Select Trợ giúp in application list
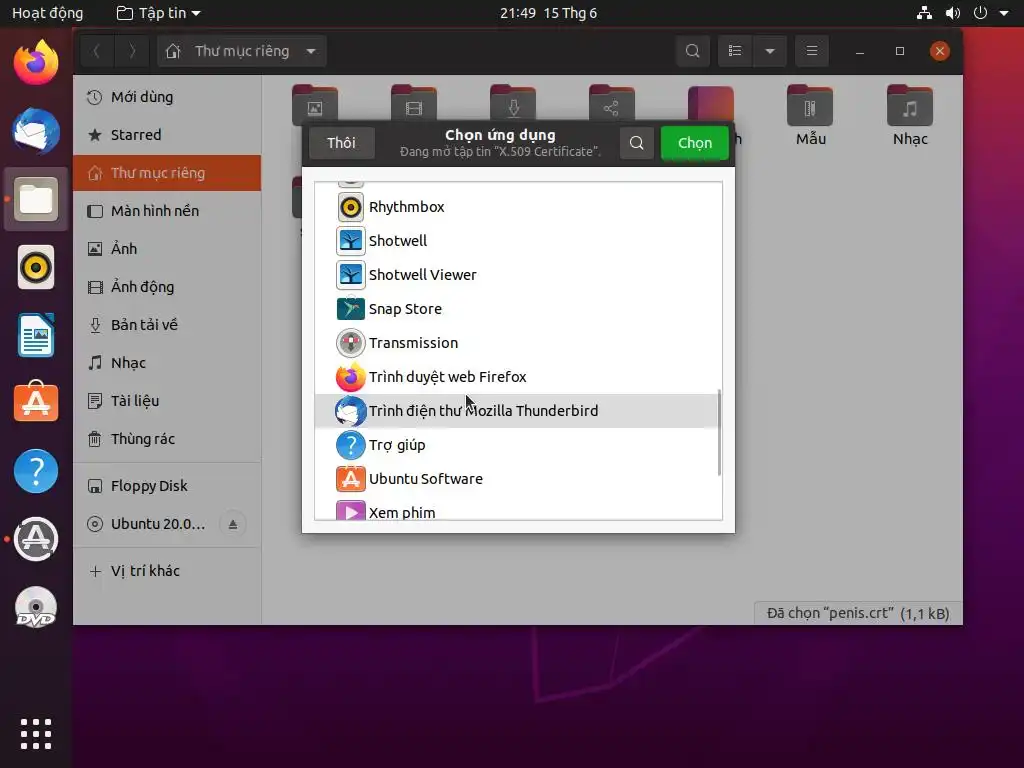1024x768 pixels. coord(517,445)
